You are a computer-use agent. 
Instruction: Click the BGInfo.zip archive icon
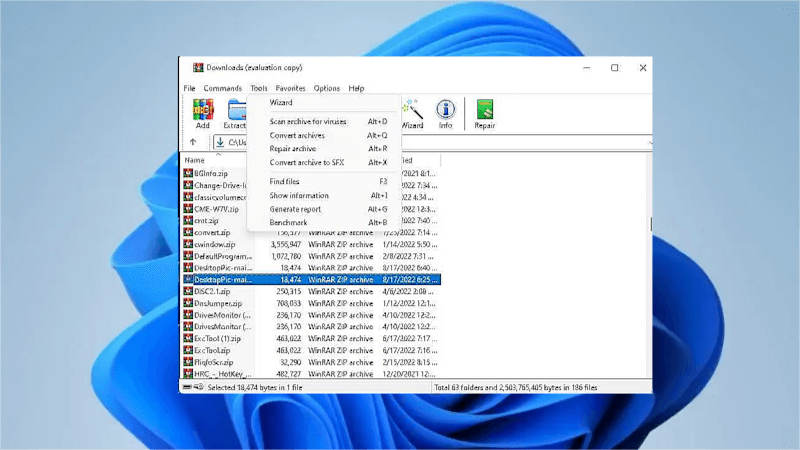188,172
